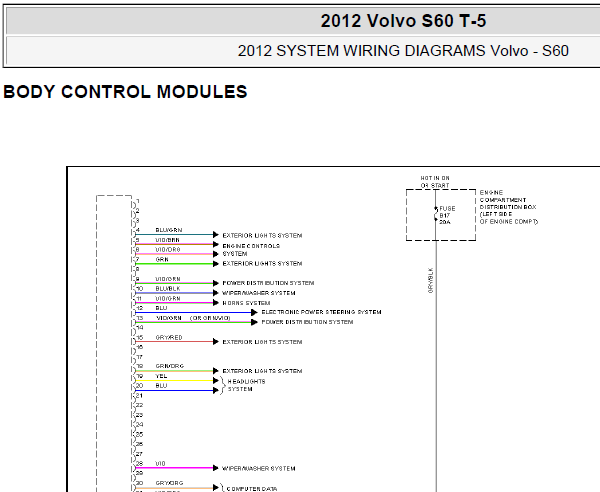Click the 'HOT IN ON OR START' label

(x=435, y=182)
